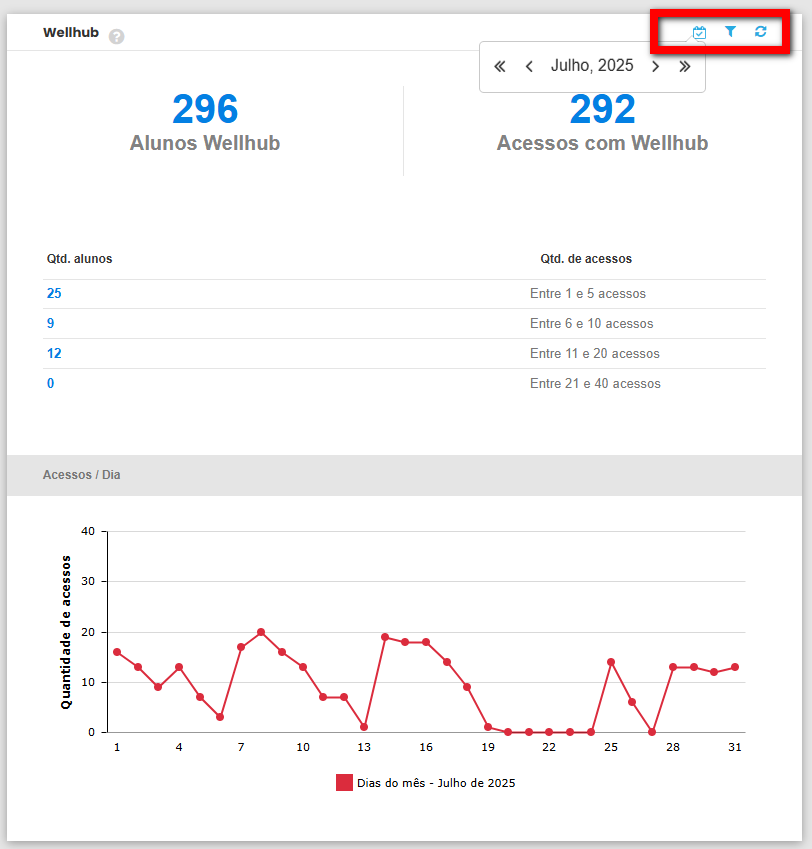812x849 pixels.
Task: Click the 'Wellhub' panel title
Action: pyautogui.click(x=71, y=32)
